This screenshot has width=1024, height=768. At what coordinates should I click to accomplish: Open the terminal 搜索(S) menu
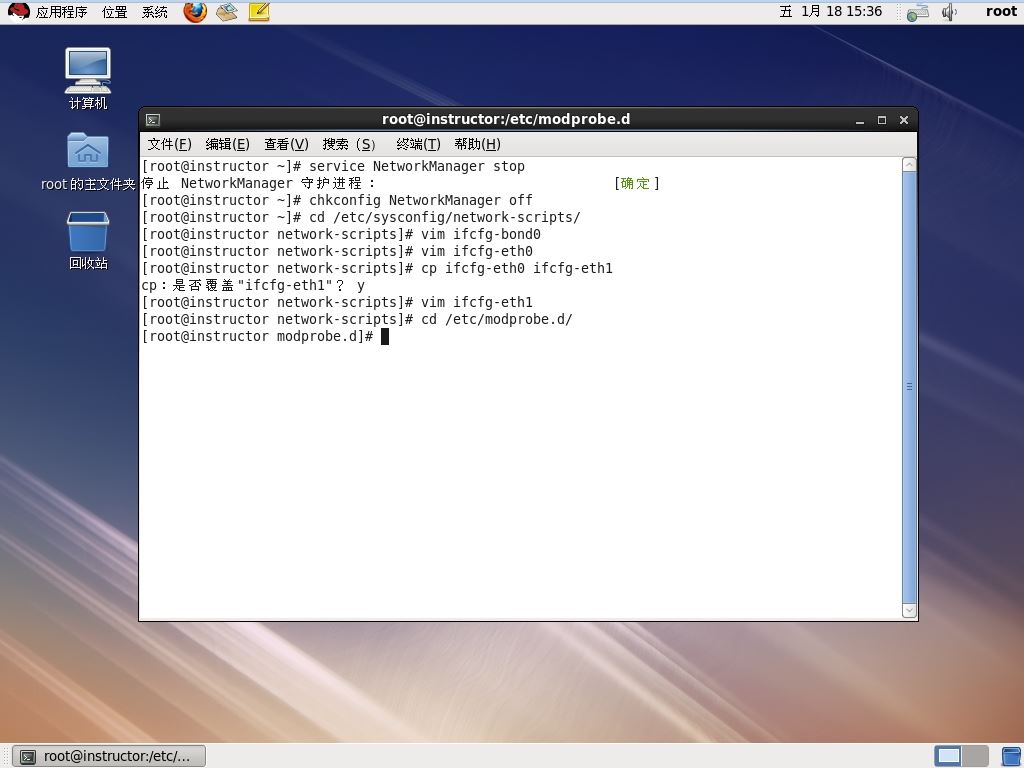[349, 144]
